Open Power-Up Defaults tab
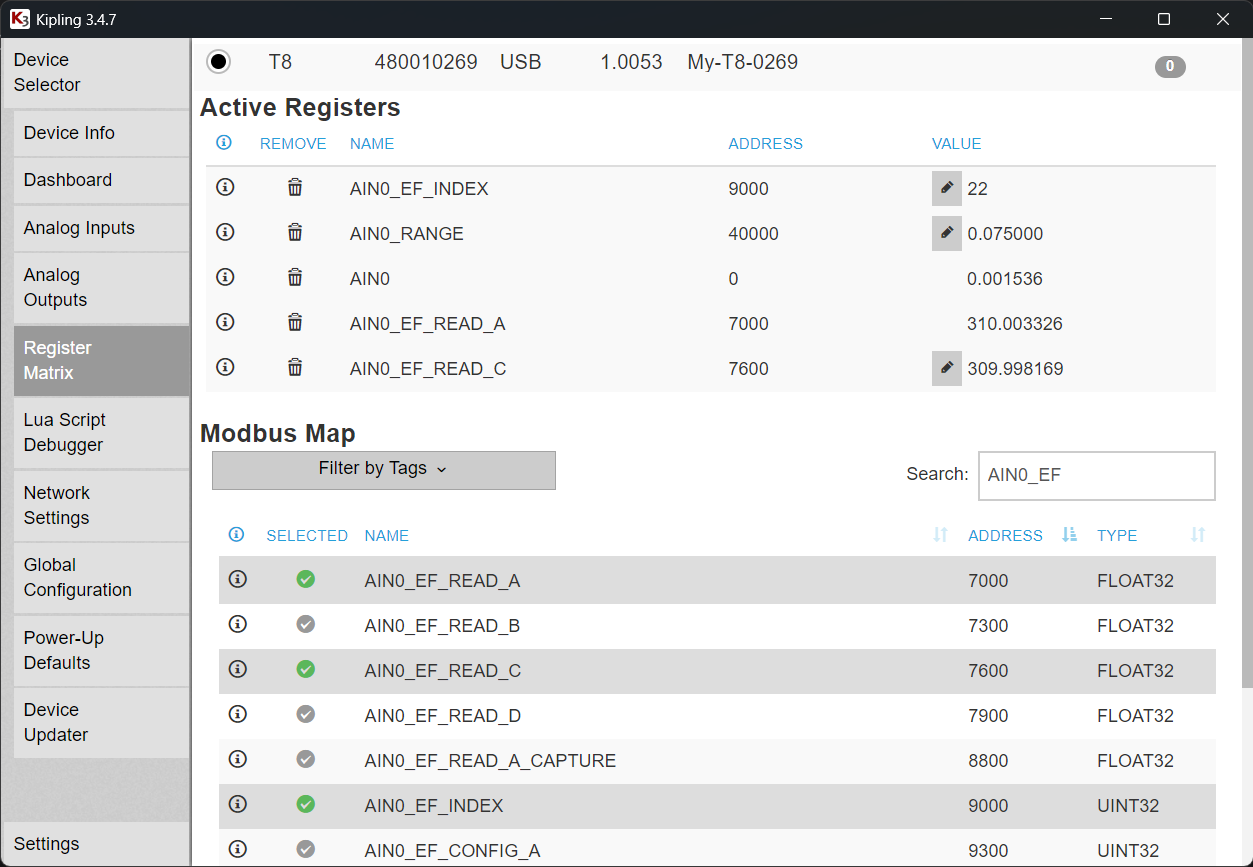This screenshot has width=1253, height=867. click(101, 650)
